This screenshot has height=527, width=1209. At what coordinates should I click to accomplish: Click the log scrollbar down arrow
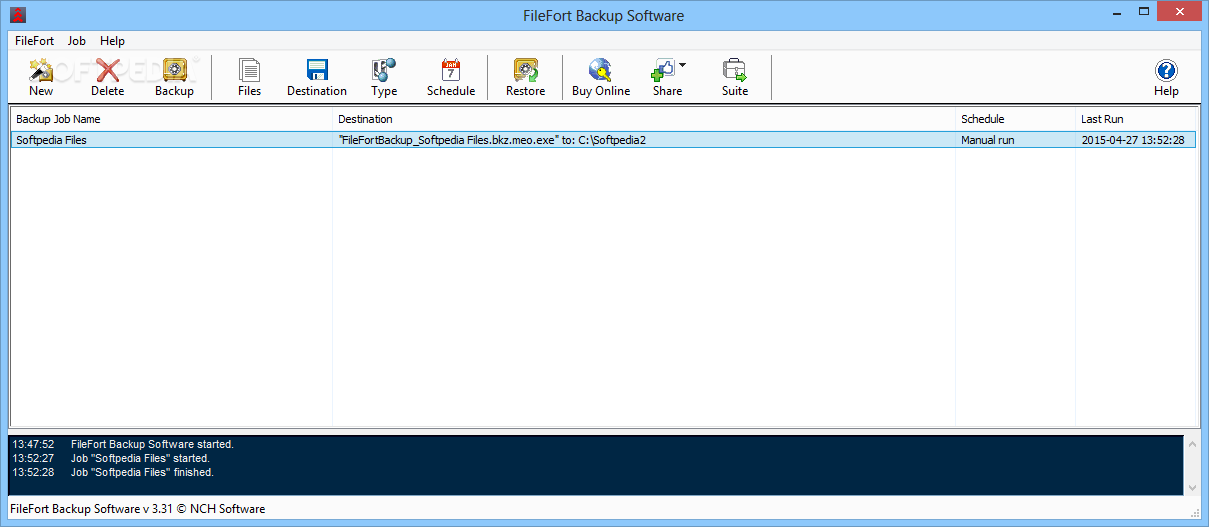(1191, 487)
